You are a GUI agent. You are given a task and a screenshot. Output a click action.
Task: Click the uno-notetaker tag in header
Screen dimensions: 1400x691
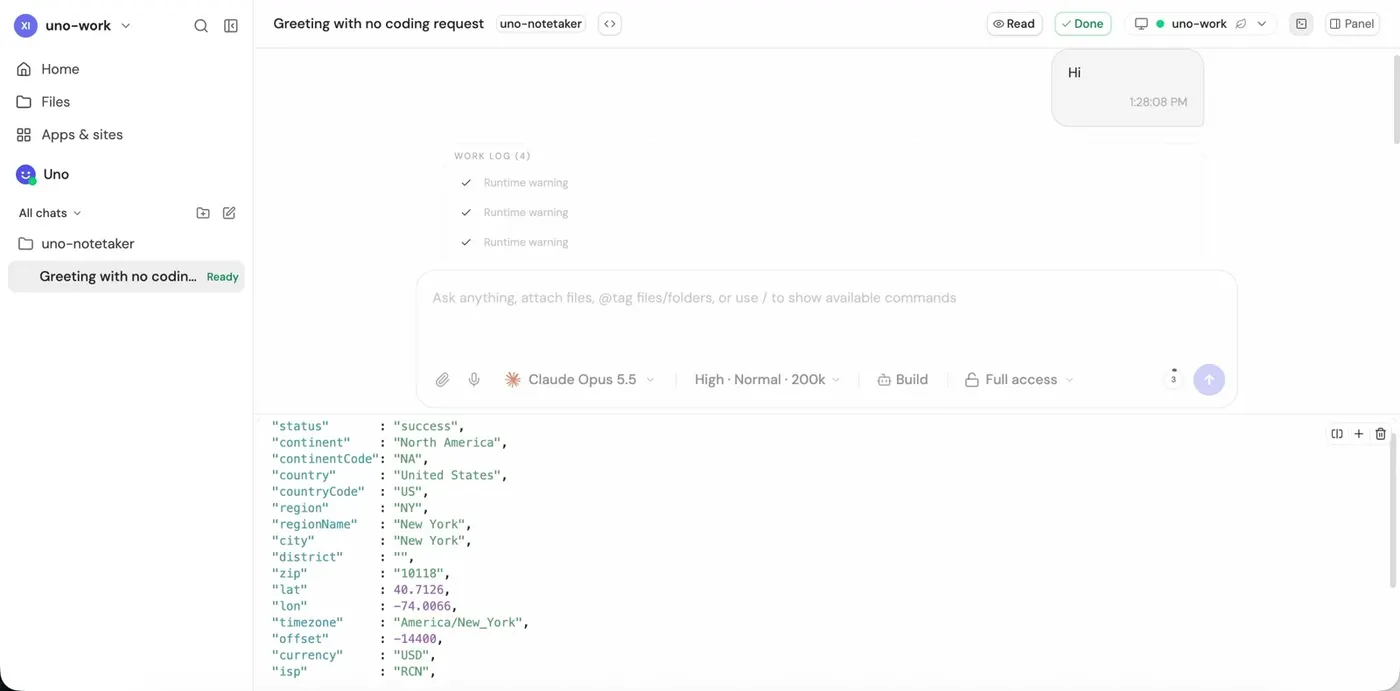tap(541, 24)
